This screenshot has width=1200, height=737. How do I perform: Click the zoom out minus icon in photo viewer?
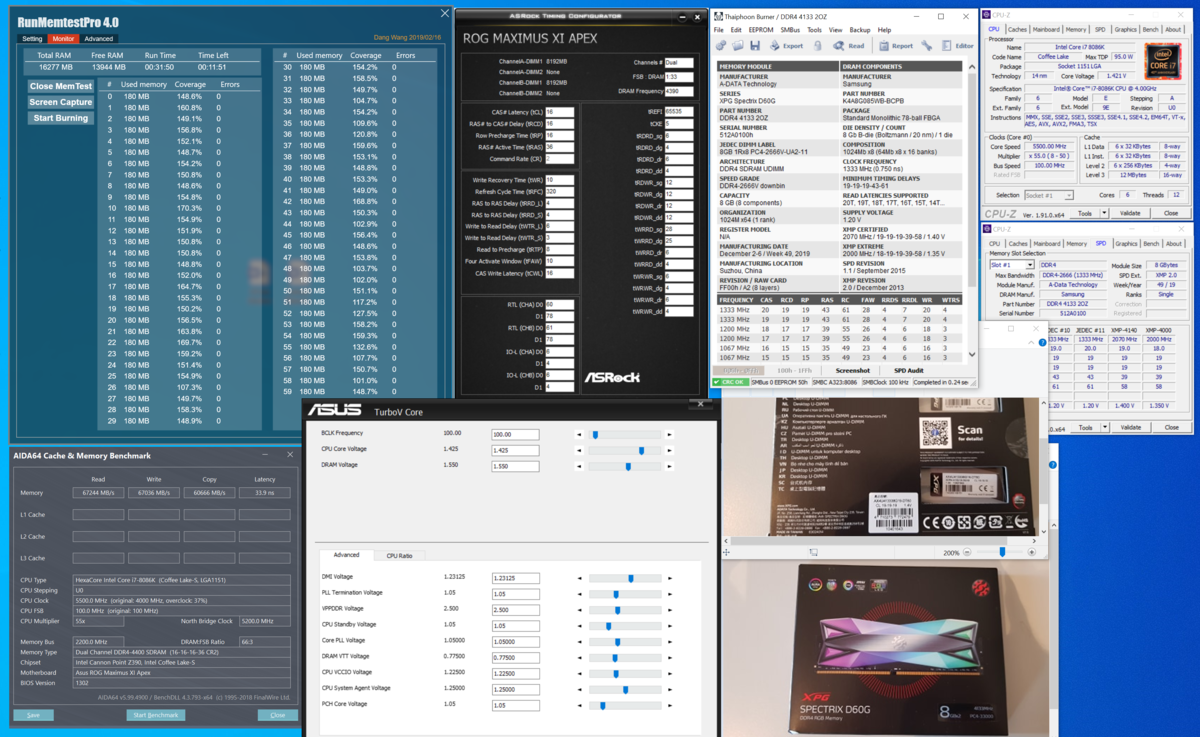point(967,552)
